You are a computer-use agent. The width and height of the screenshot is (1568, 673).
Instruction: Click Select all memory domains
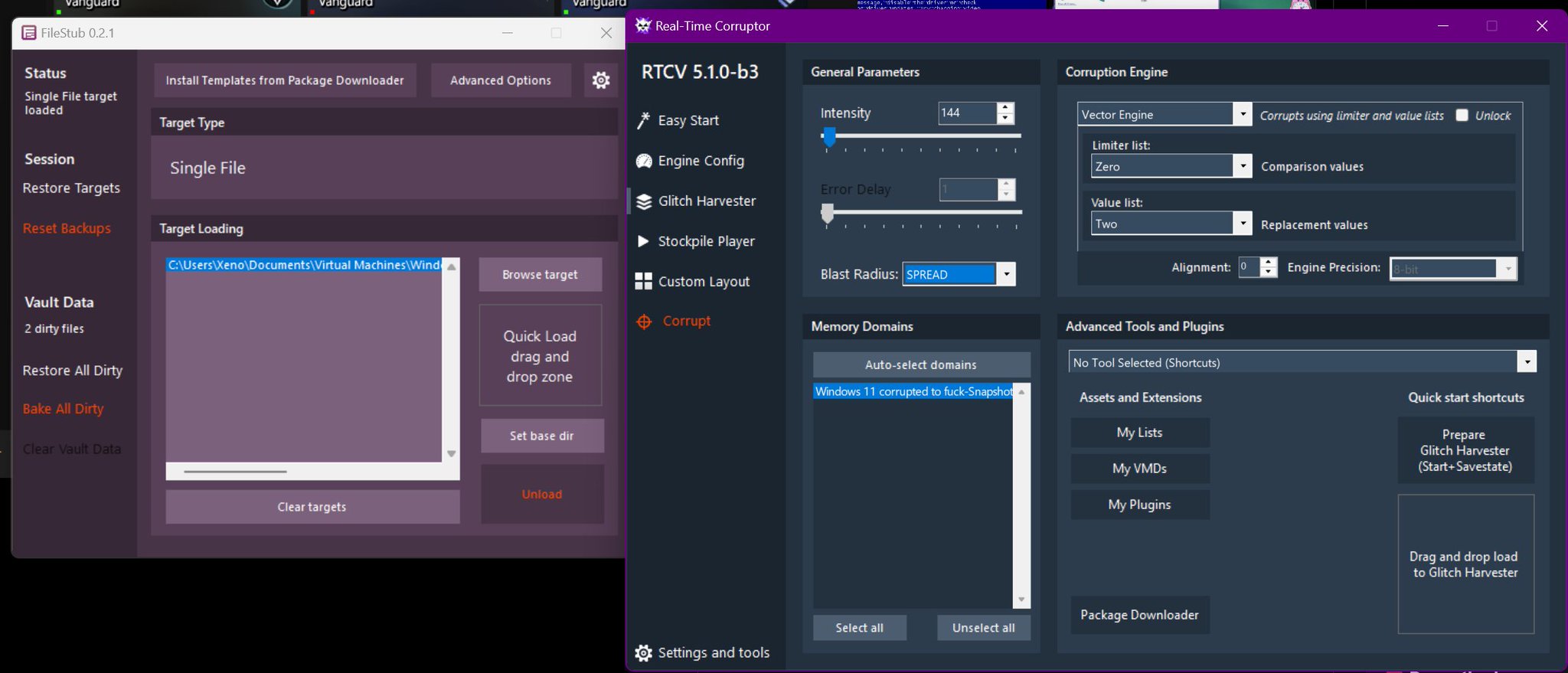click(x=859, y=628)
